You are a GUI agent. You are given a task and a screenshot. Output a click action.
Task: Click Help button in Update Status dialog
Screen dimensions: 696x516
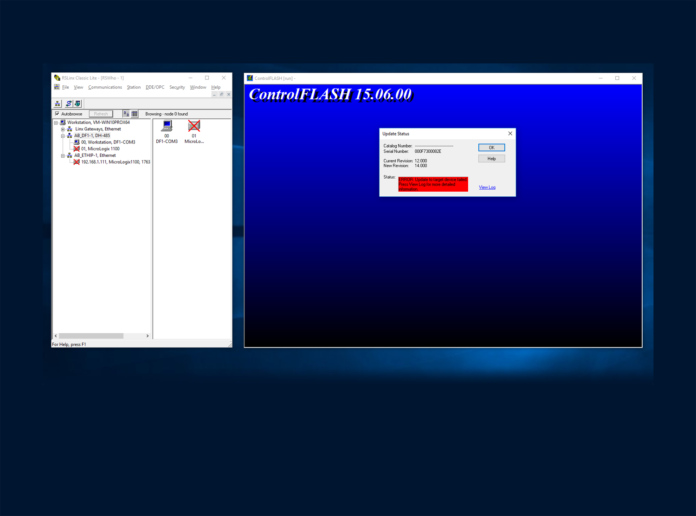coord(491,158)
